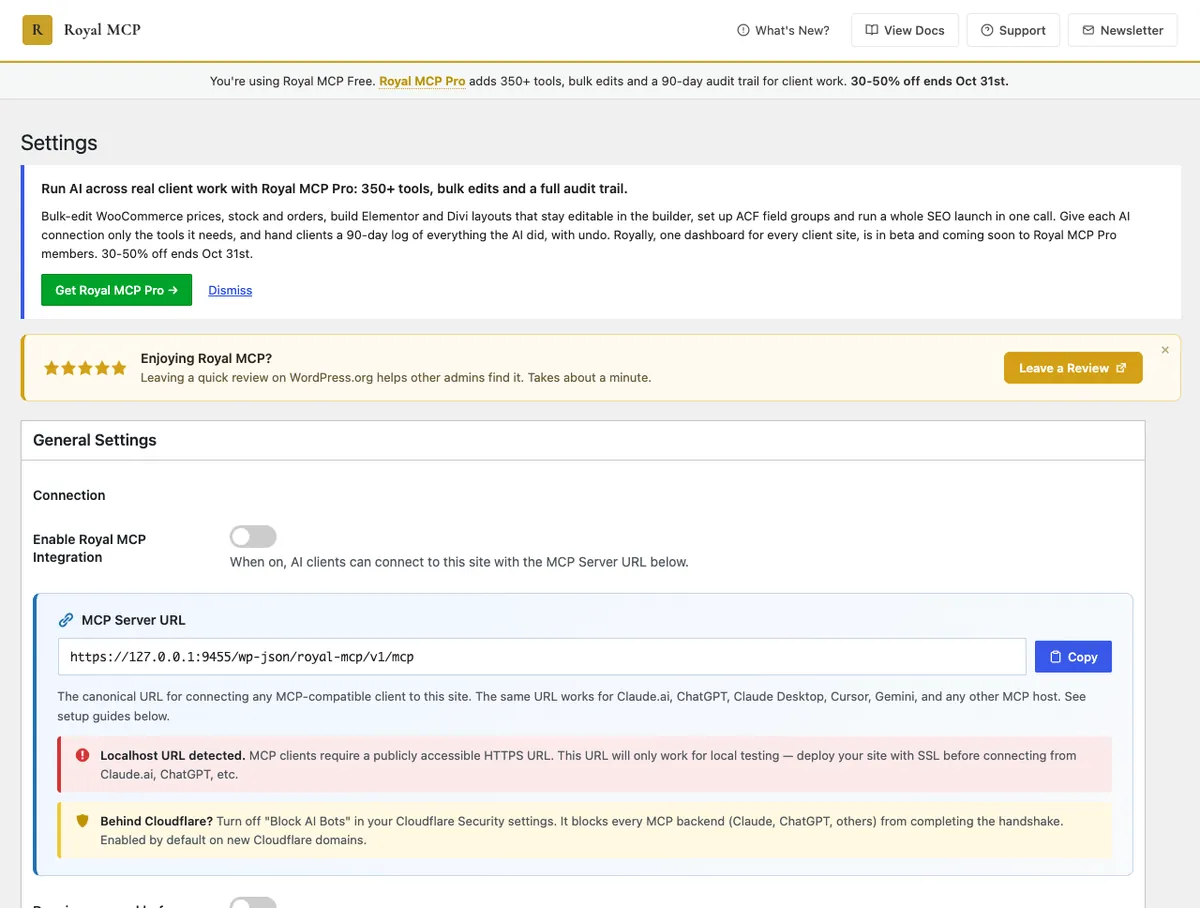Open the What's New? link

(783, 30)
